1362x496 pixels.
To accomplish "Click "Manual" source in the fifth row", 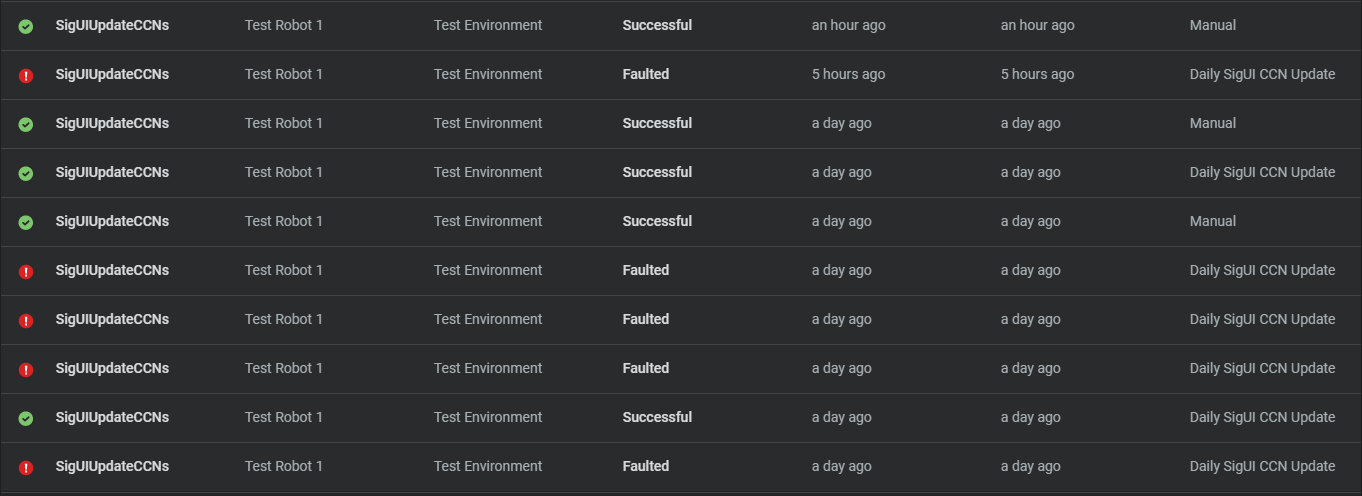I will (x=1212, y=221).
